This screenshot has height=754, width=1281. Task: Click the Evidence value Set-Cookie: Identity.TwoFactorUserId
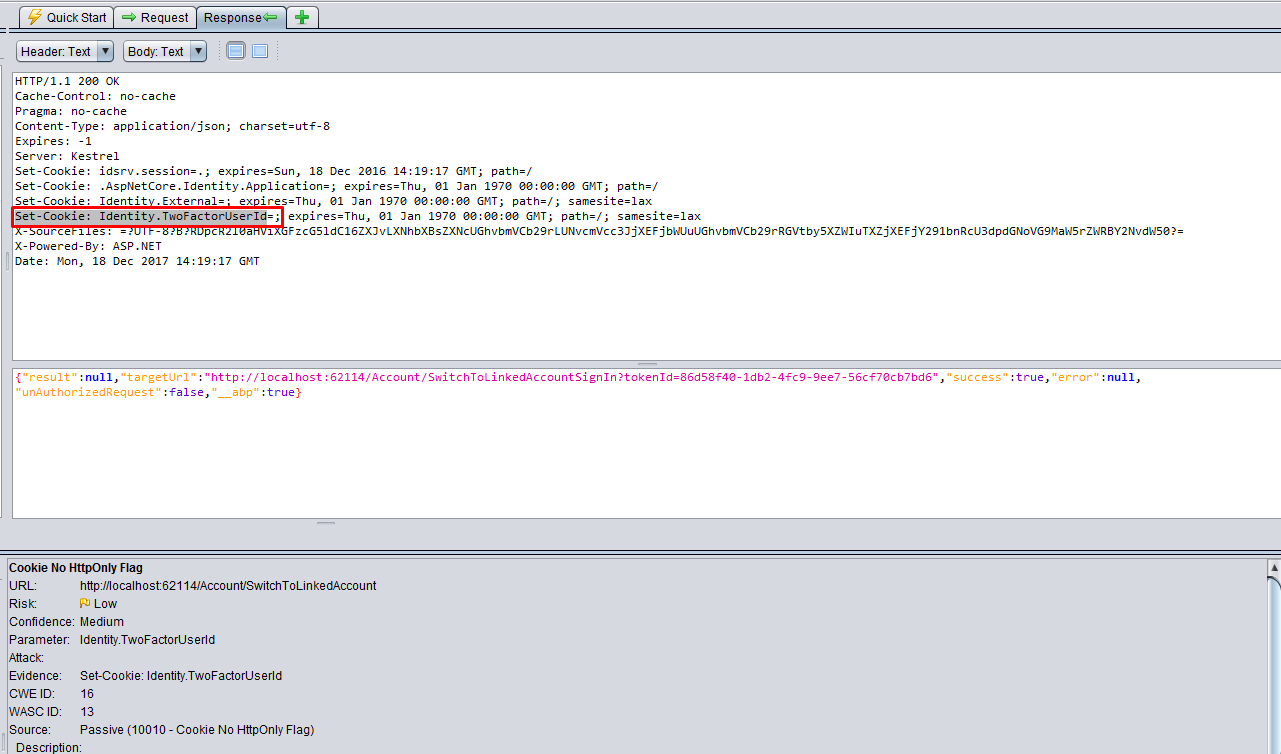[x=181, y=676]
